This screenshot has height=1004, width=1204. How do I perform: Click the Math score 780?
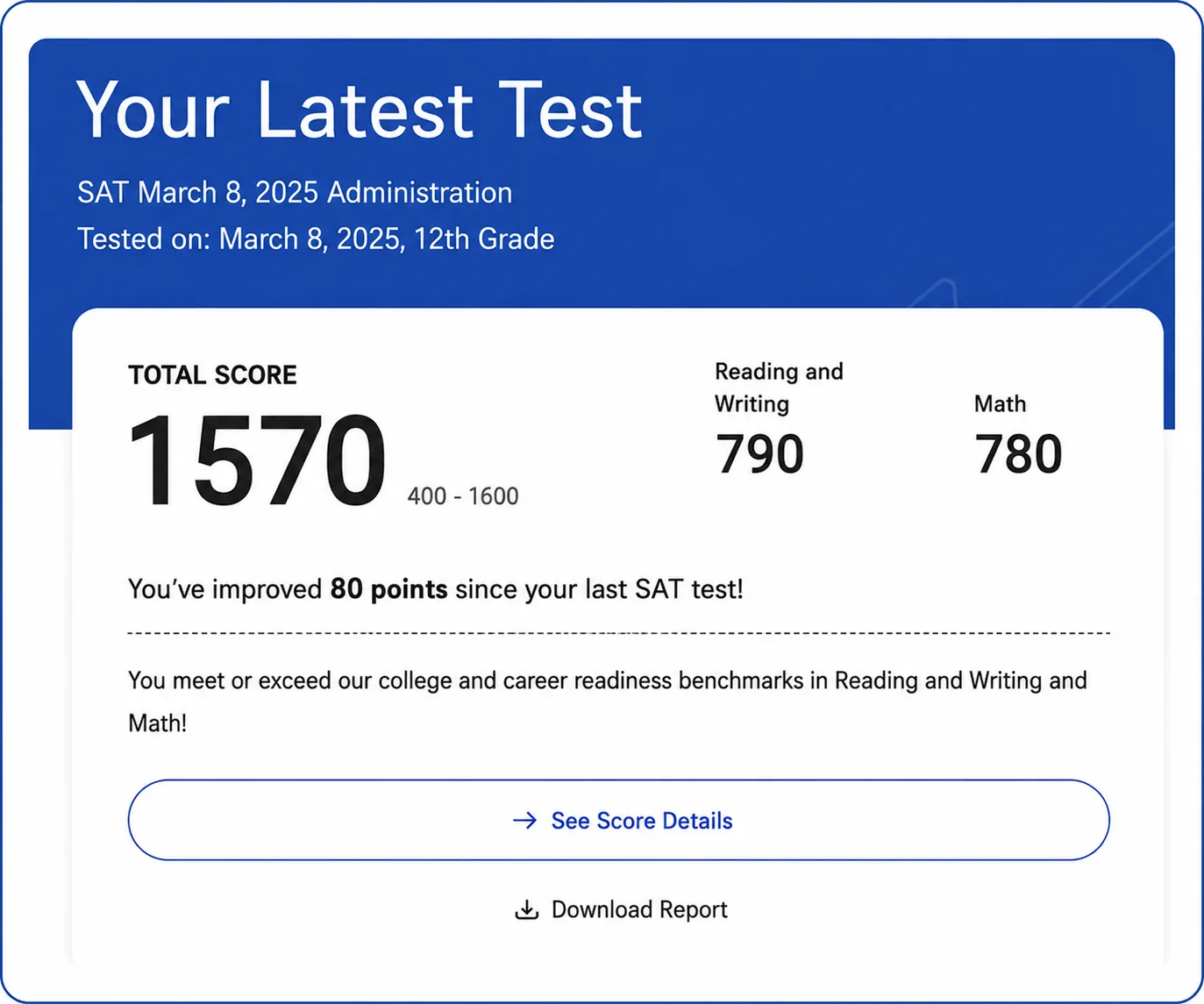[1018, 454]
